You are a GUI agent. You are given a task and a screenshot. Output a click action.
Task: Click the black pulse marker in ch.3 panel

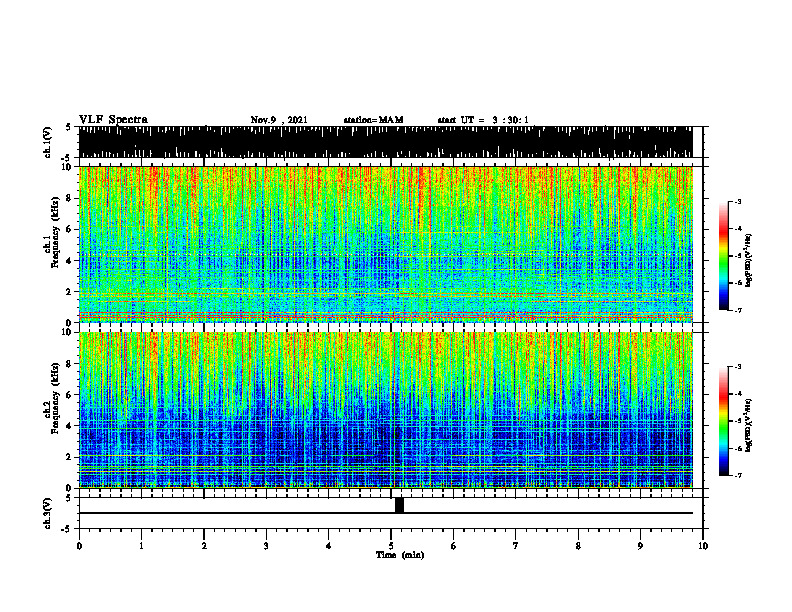coord(400,505)
